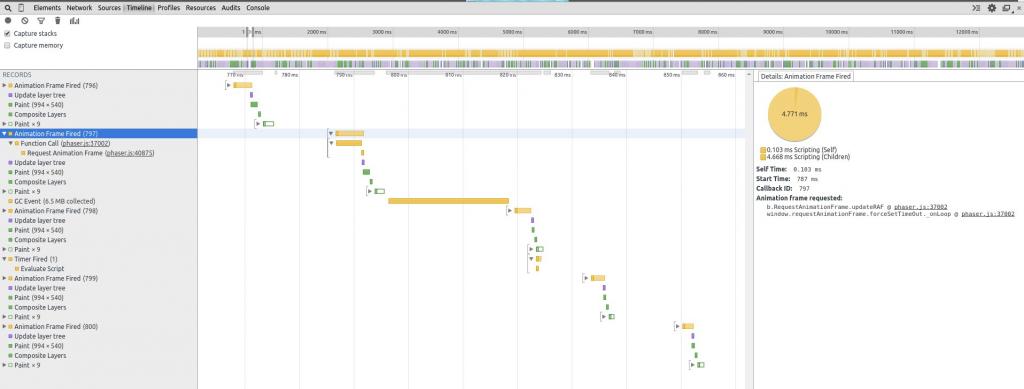
Task: Expand Animation Frame Fired (796) record
Action: pos(4,86)
